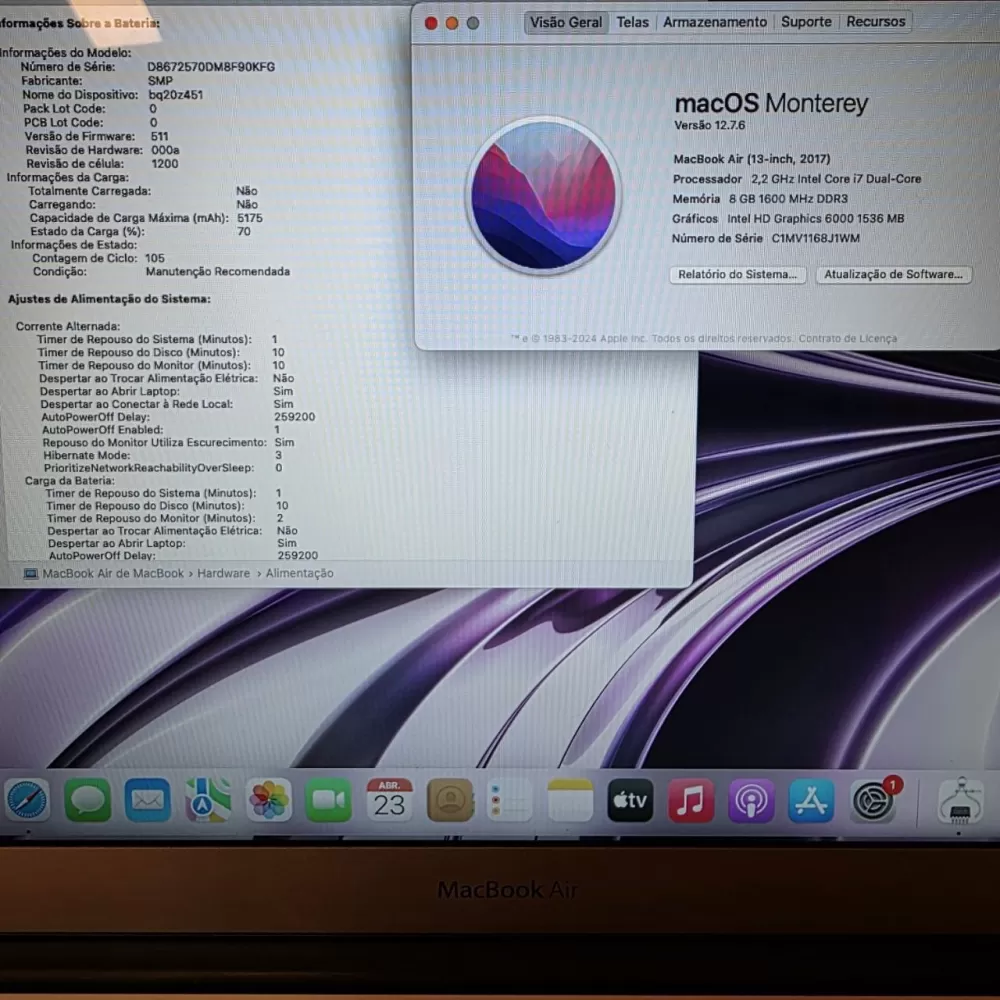Click the Relatório do Sistema button
Viewport: 1000px width, 1000px height.
(738, 275)
